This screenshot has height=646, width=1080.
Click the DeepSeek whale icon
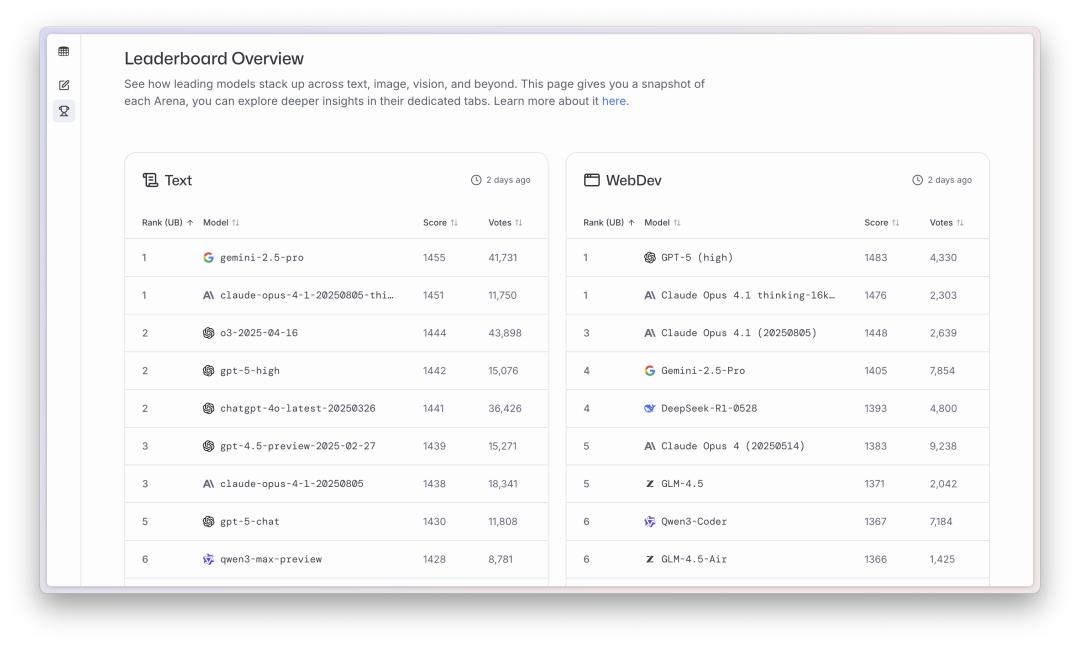pos(650,408)
